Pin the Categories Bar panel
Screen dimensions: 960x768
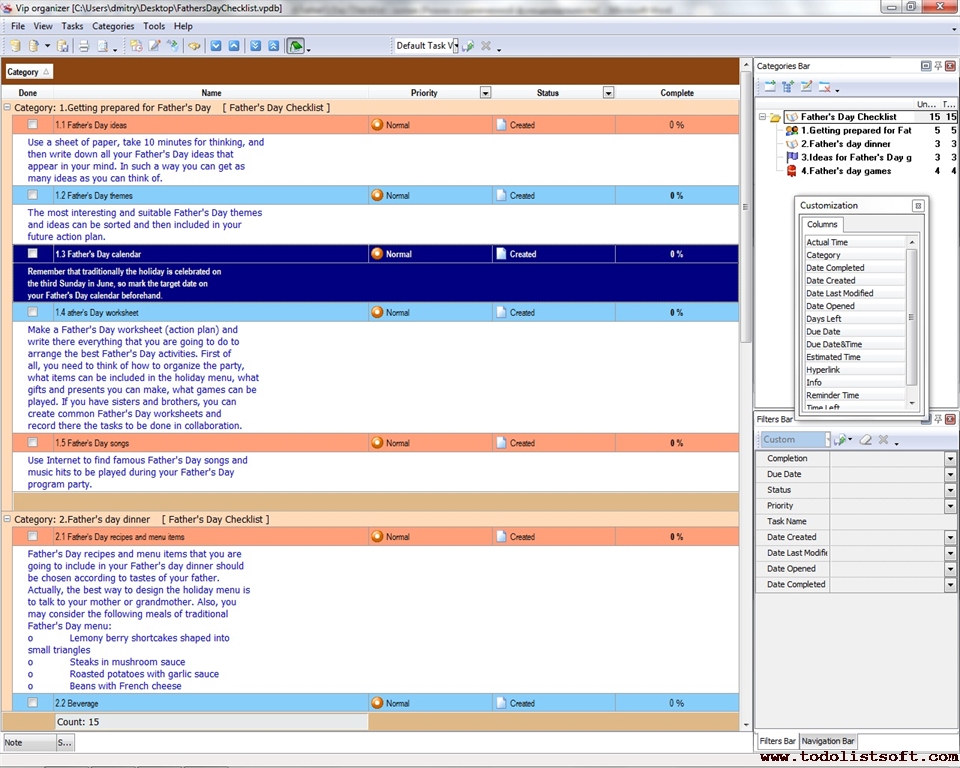(937, 66)
